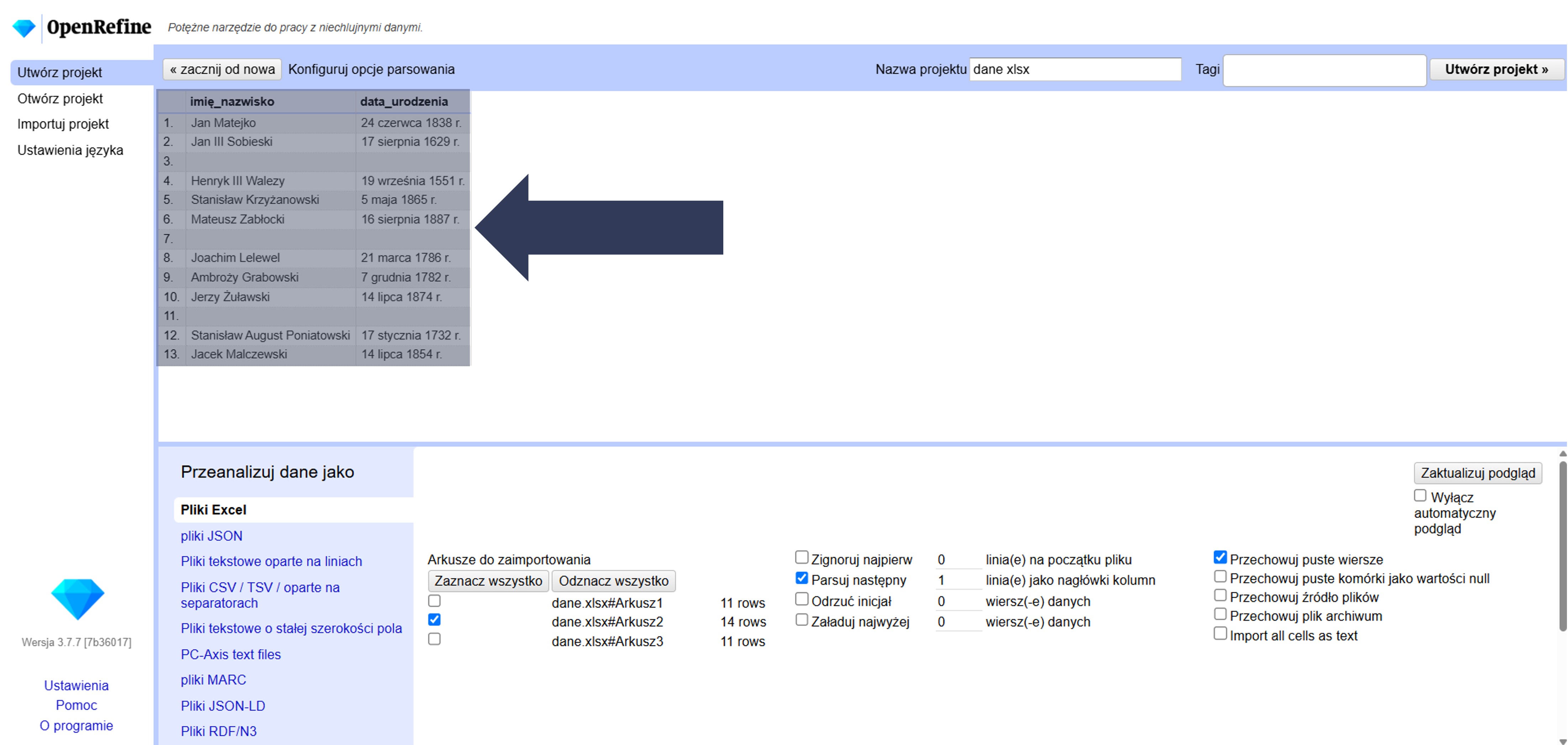Open the Pomoc link in sidebar
Screen dimensions: 1568x745
[x=76, y=705]
